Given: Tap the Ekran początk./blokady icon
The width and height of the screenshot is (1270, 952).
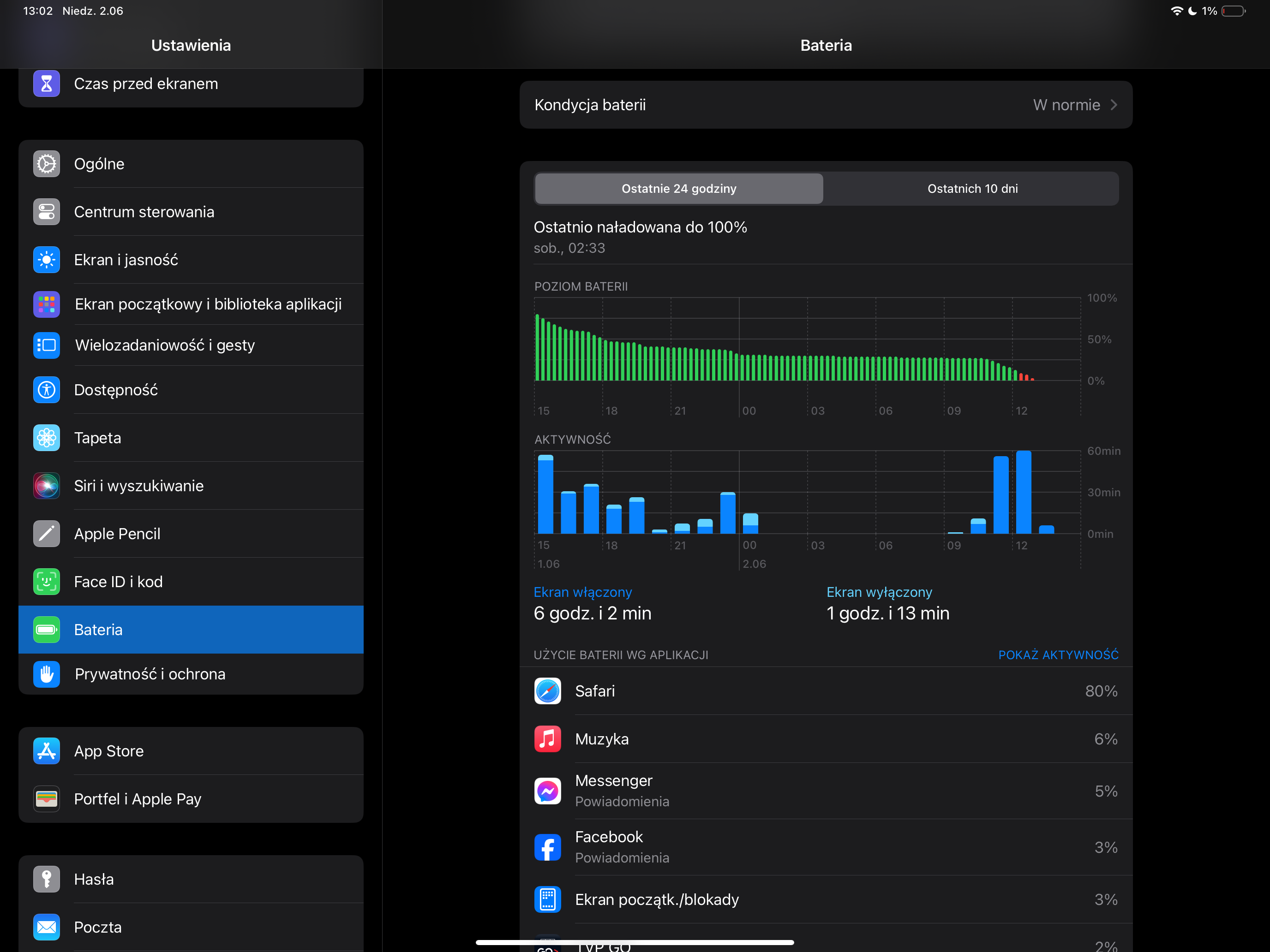Looking at the screenshot, I should 548,900.
